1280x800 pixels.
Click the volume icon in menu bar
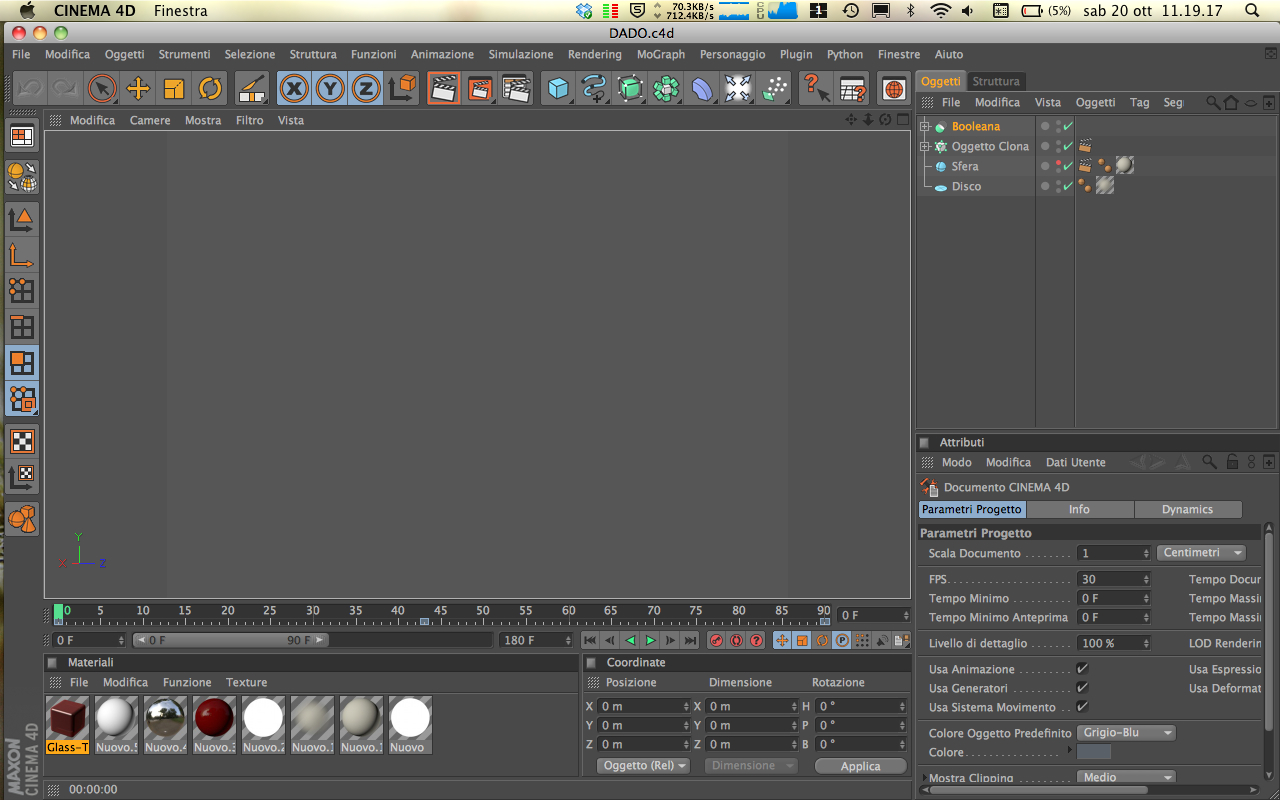point(967,11)
